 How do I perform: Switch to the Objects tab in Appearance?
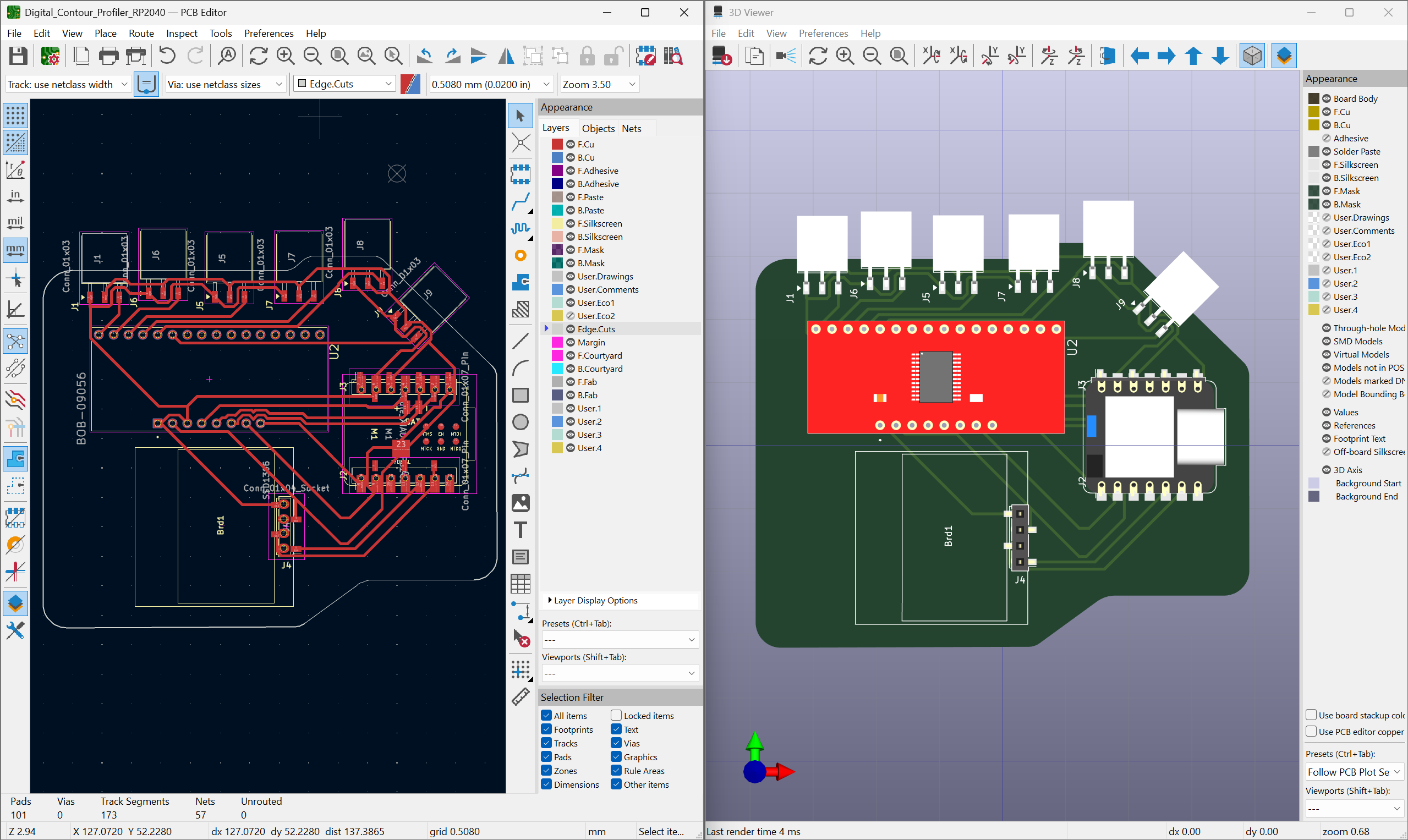click(x=598, y=129)
